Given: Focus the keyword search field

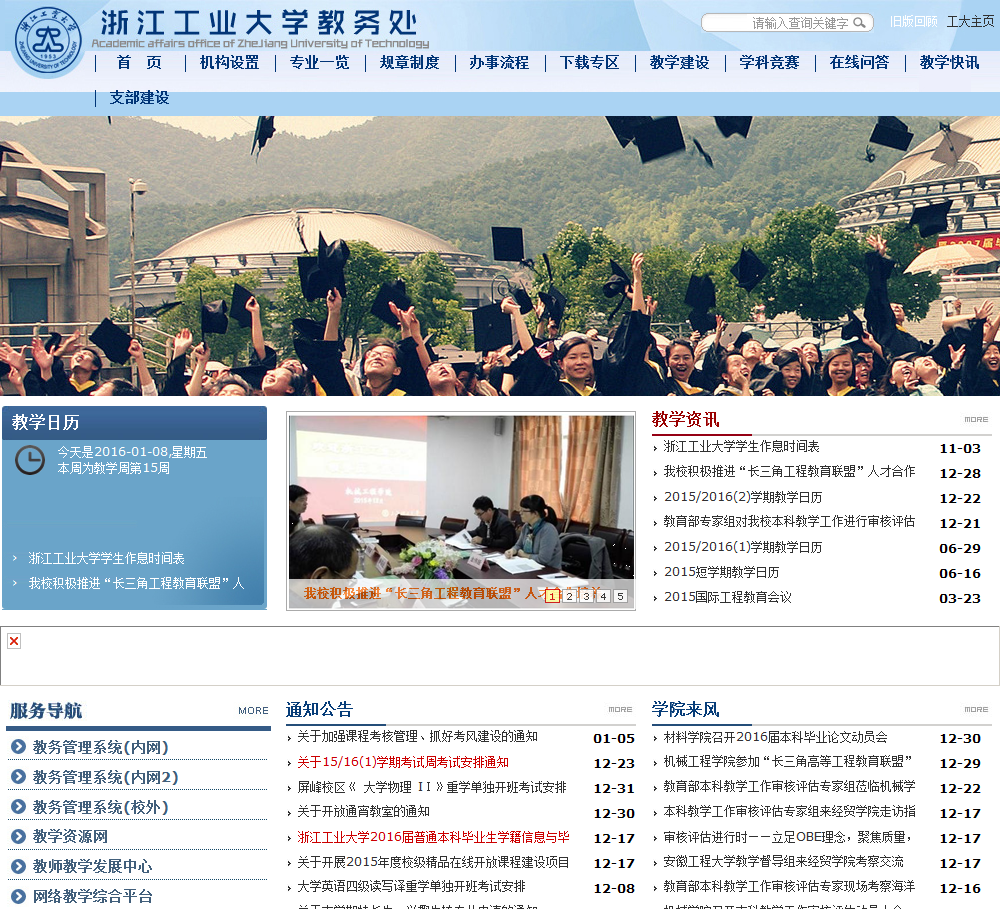Looking at the screenshot, I should 787,23.
